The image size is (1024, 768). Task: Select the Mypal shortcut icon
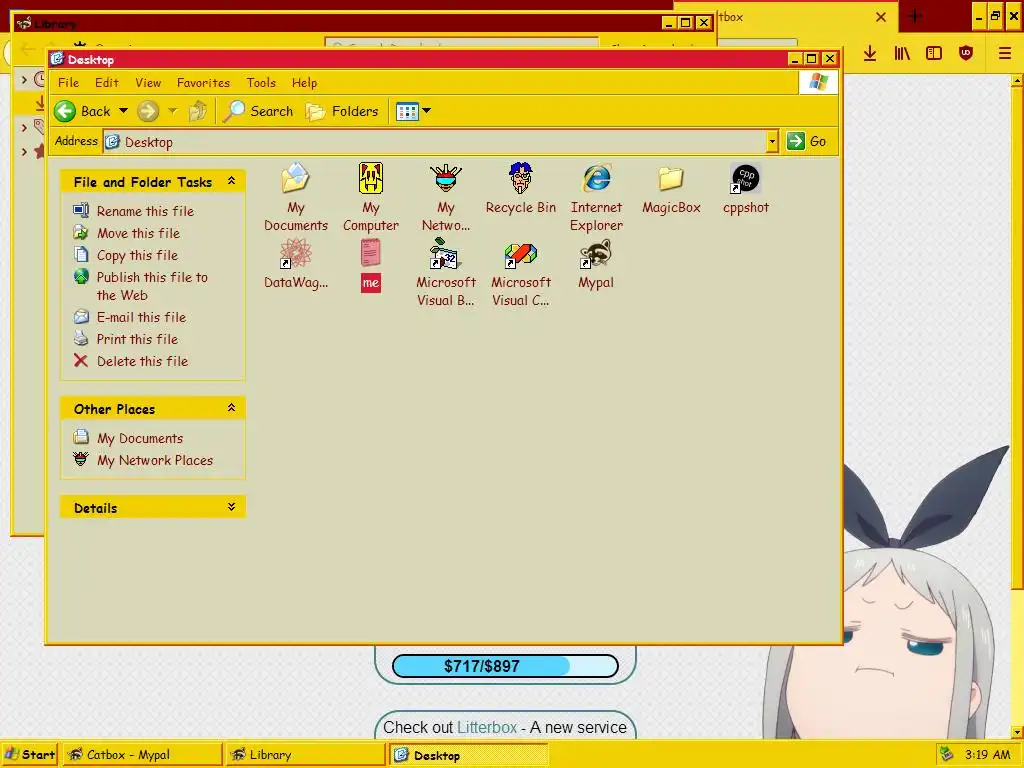[x=596, y=264]
